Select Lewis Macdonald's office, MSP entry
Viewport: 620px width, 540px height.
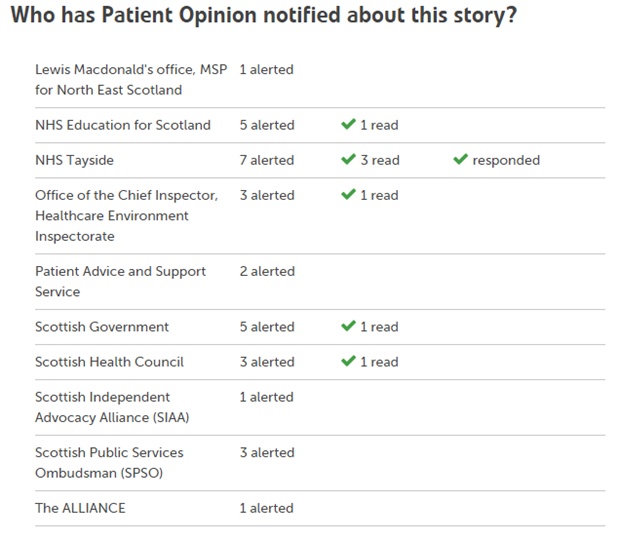(x=131, y=79)
